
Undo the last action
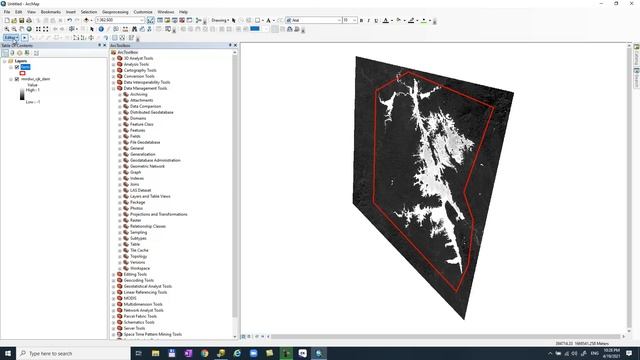[x=69, y=20]
